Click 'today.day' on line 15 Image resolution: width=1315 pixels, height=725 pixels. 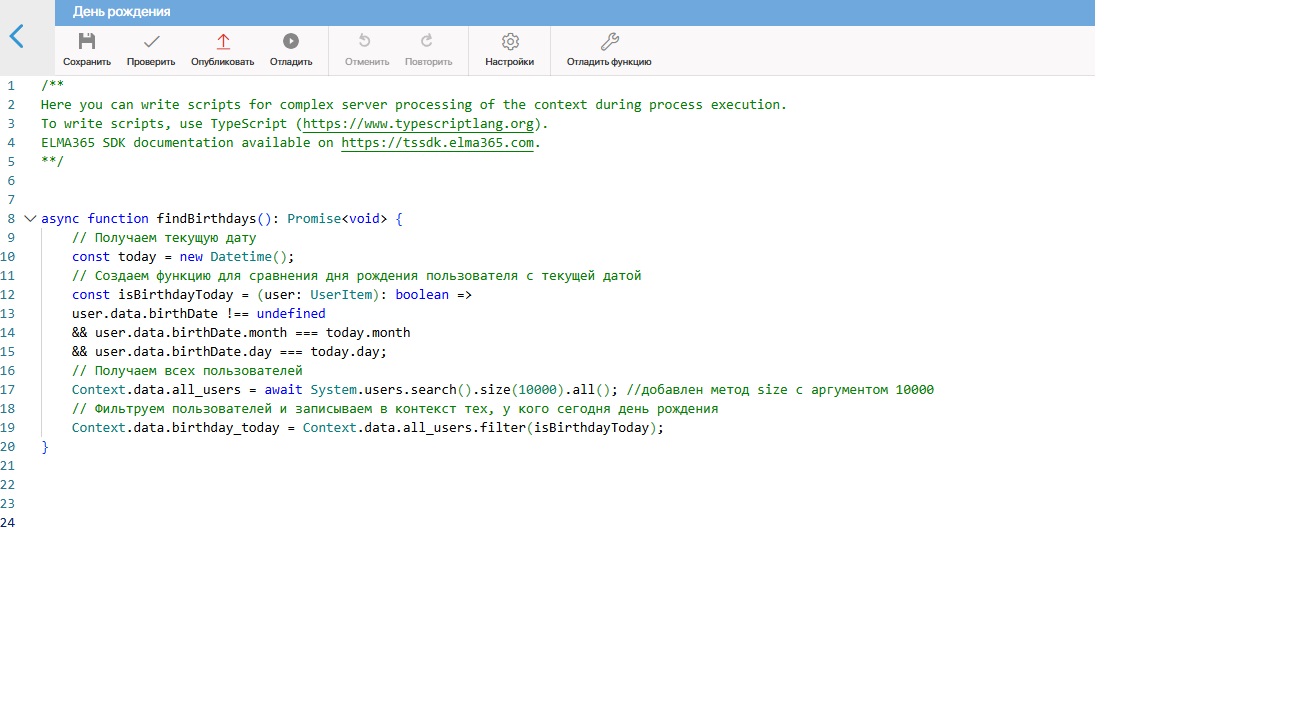pyautogui.click(x=345, y=352)
